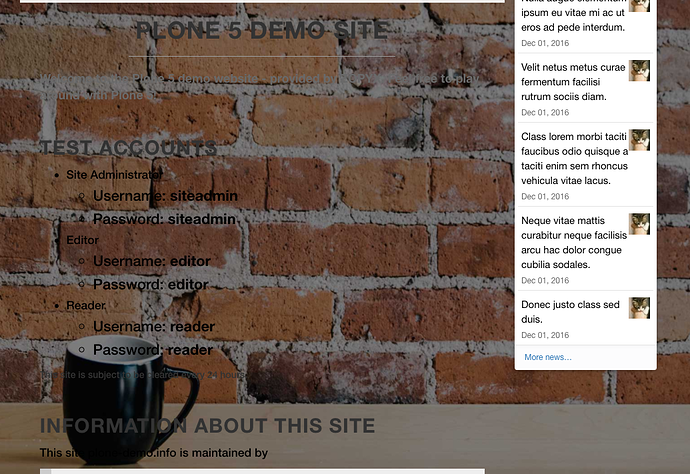This screenshot has width=690, height=474.
Task: Select the "Plone 5 Demo Site" page heading
Action: click(262, 30)
